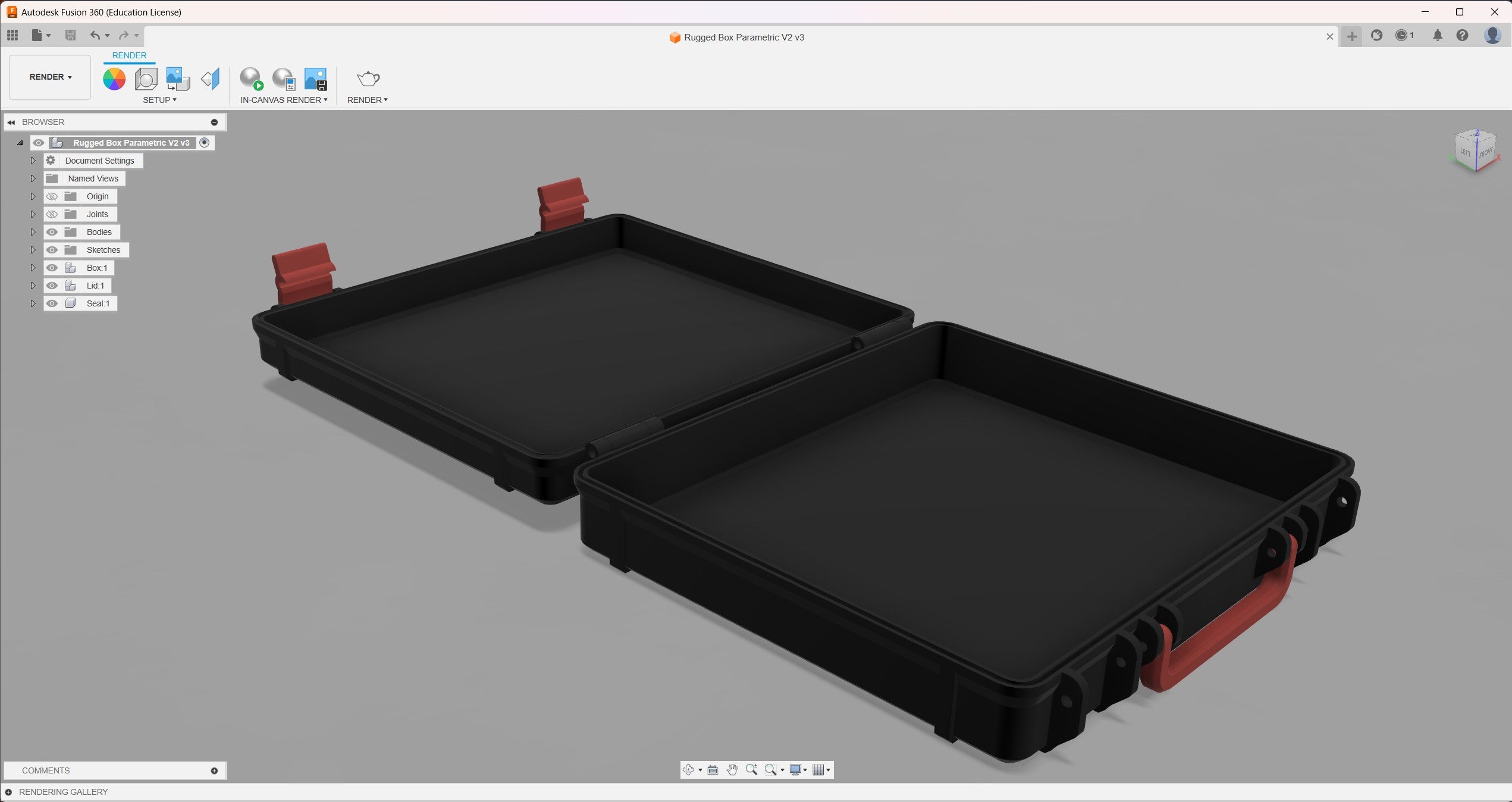Save the document

point(70,35)
